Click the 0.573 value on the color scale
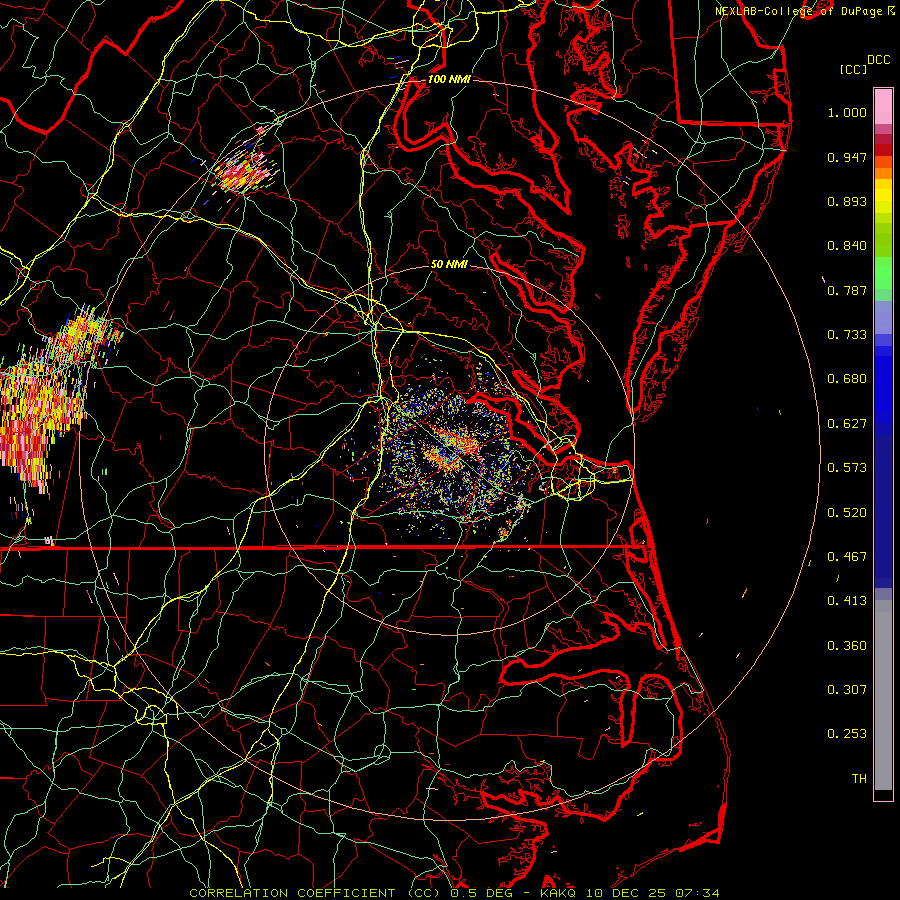900x900 pixels. coord(847,468)
